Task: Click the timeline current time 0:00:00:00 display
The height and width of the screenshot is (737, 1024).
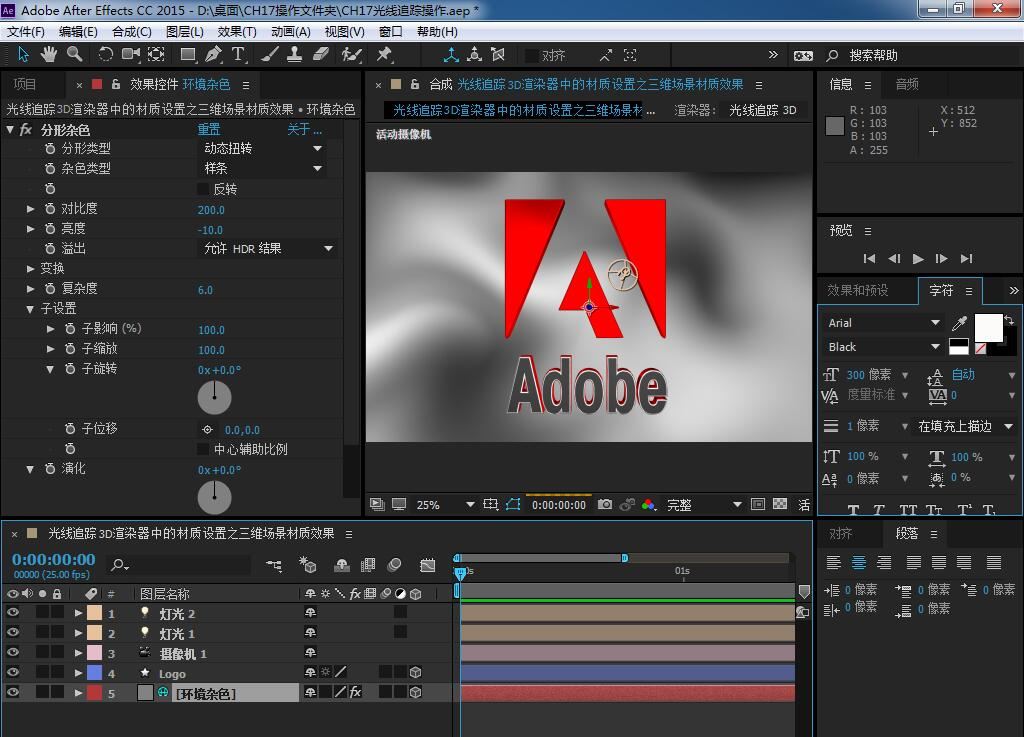Action: [54, 559]
